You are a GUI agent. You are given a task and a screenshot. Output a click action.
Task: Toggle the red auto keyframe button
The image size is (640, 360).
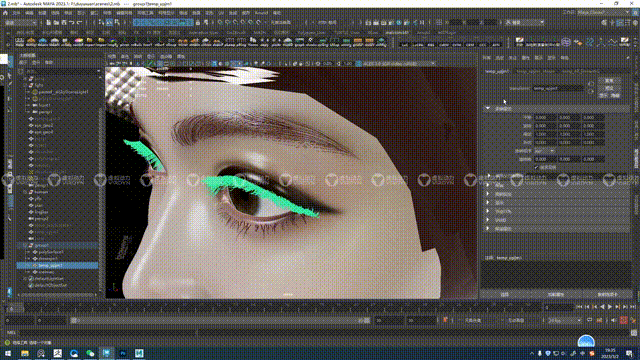tap(624, 320)
